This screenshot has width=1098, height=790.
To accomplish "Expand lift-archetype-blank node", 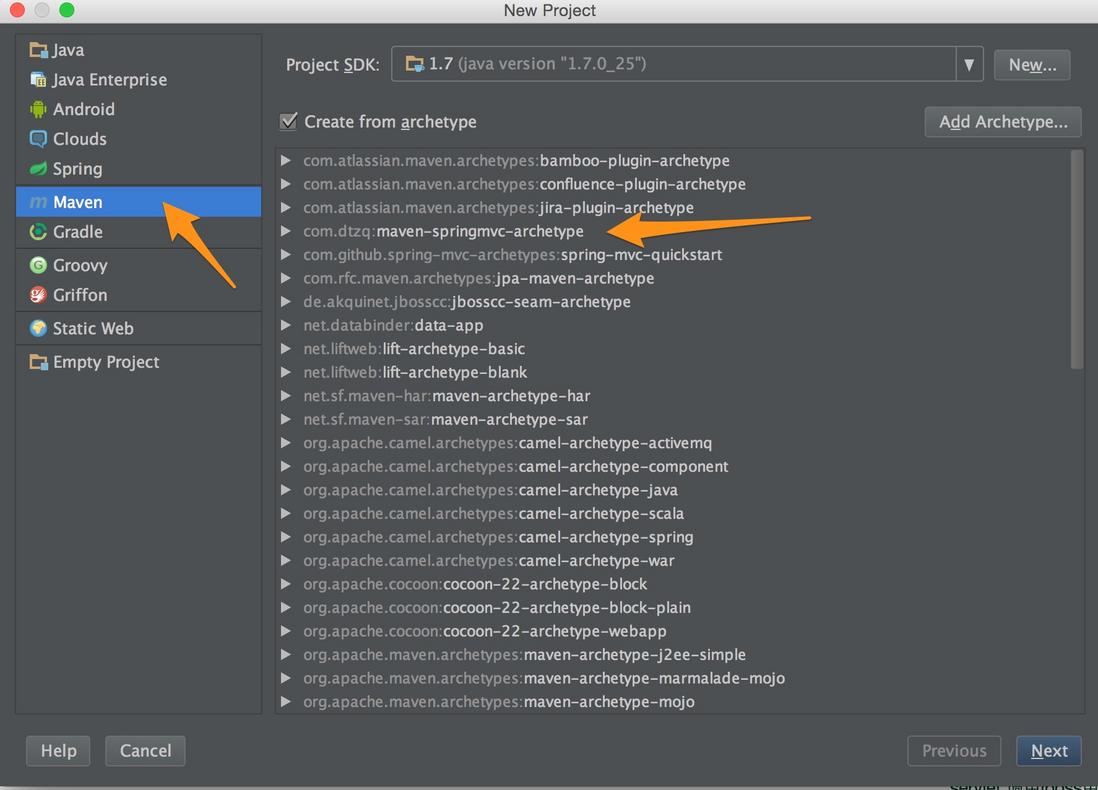I will coord(286,373).
